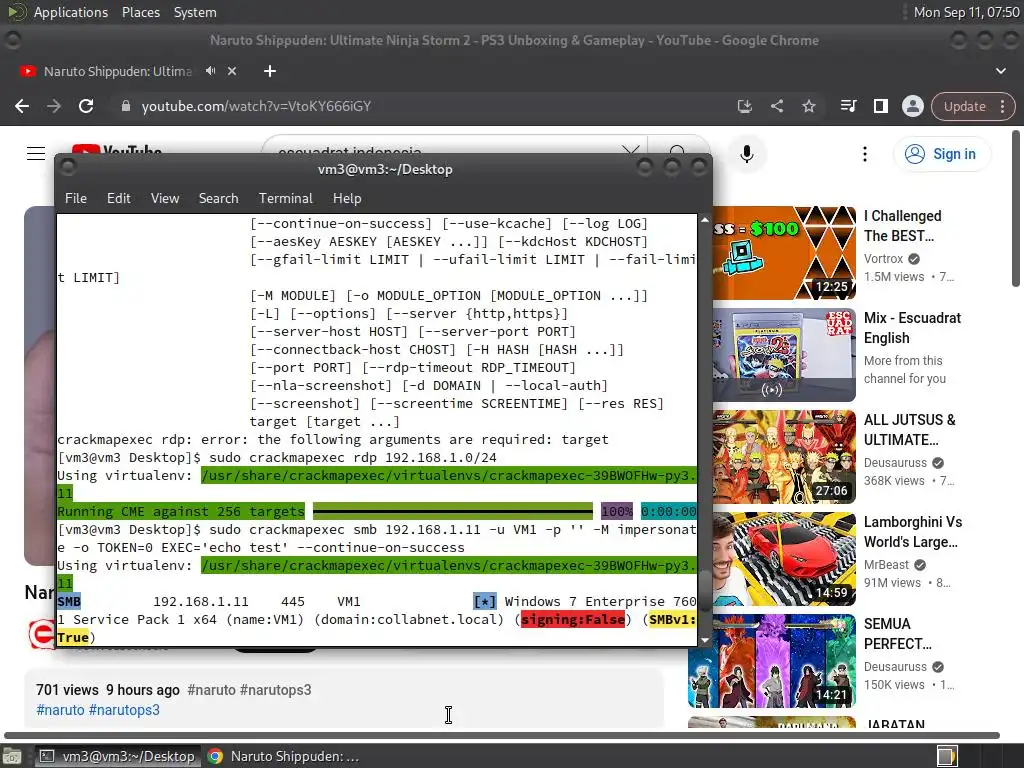Open terminal View menu
Screen dimensions: 1024x768
[x=165, y=198]
